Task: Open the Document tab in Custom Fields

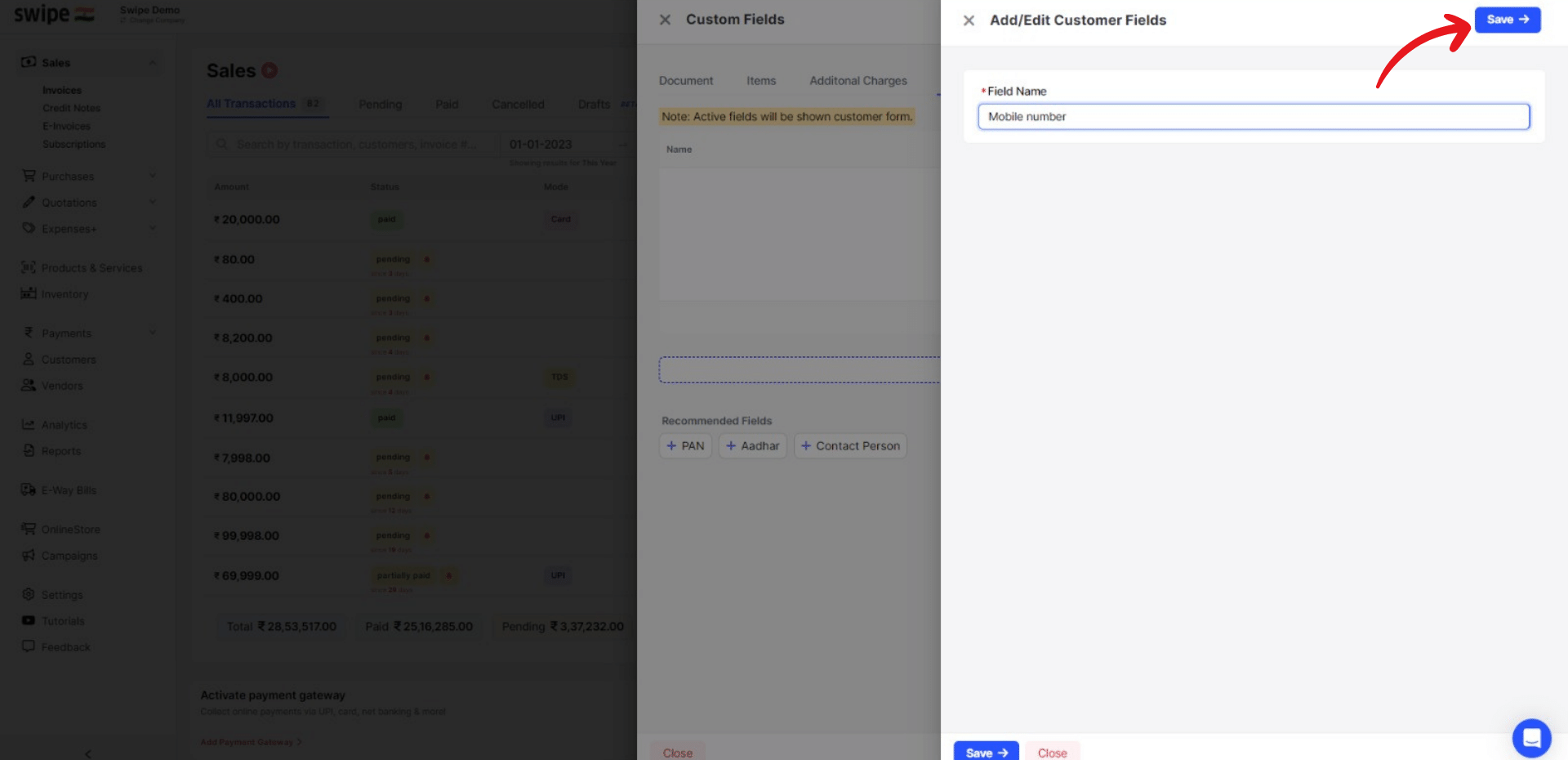Action: [x=686, y=81]
